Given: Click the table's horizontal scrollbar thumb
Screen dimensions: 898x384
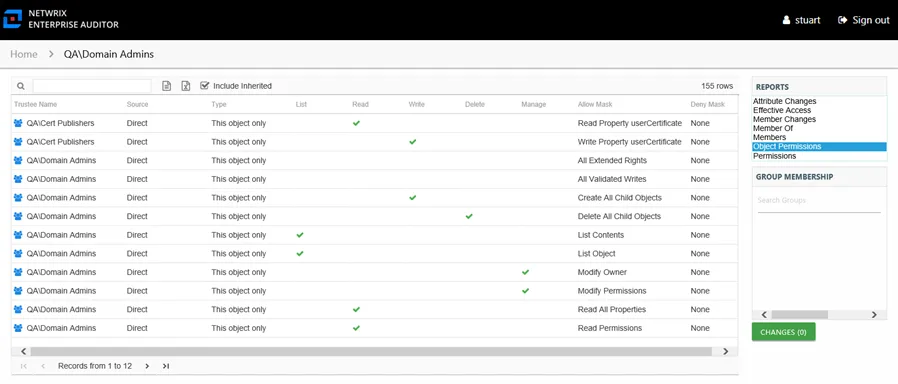Looking at the screenshot, I should [x=371, y=351].
